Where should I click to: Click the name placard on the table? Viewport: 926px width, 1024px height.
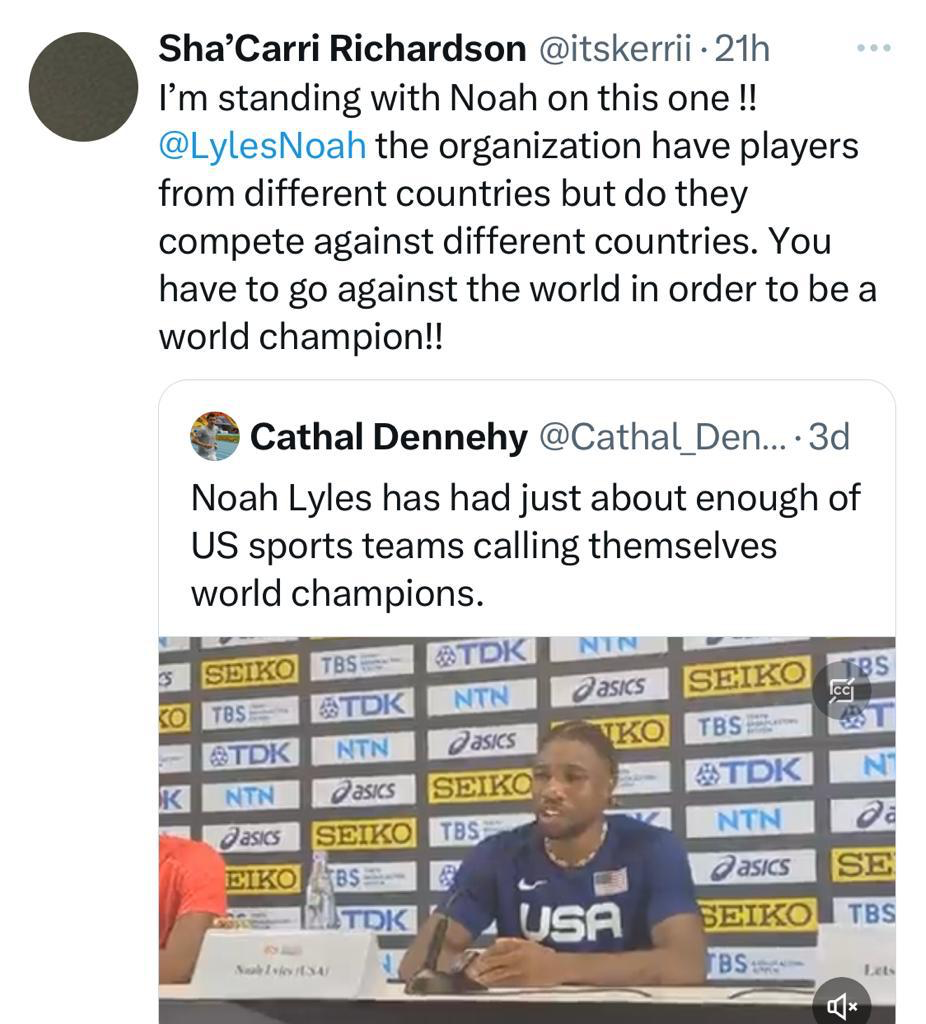pyautogui.click(x=287, y=965)
